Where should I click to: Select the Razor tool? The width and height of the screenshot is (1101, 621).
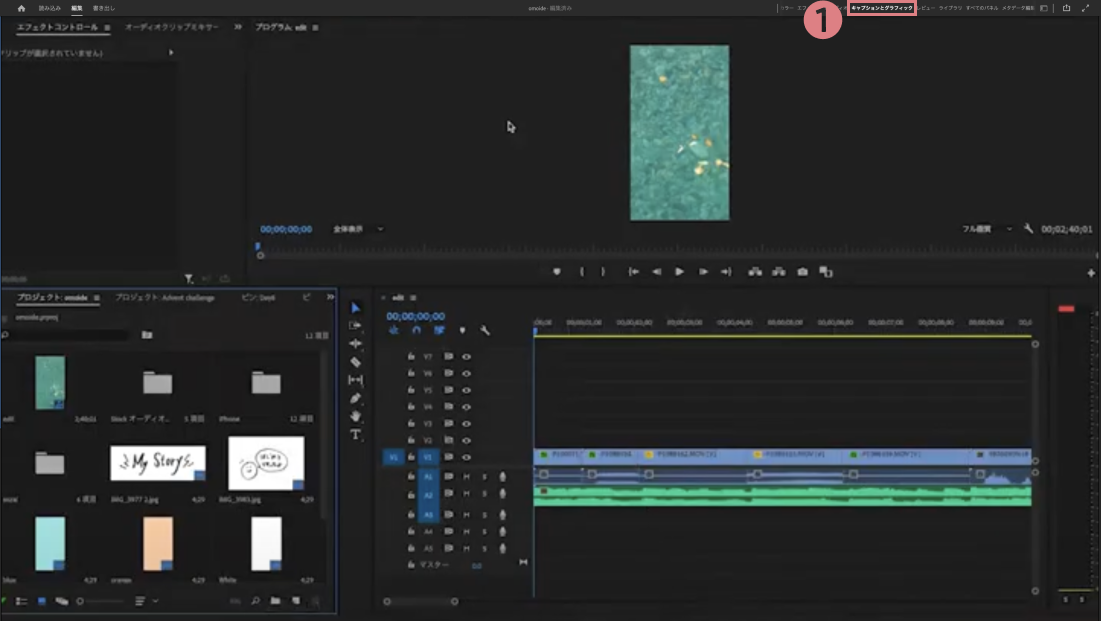coord(355,362)
